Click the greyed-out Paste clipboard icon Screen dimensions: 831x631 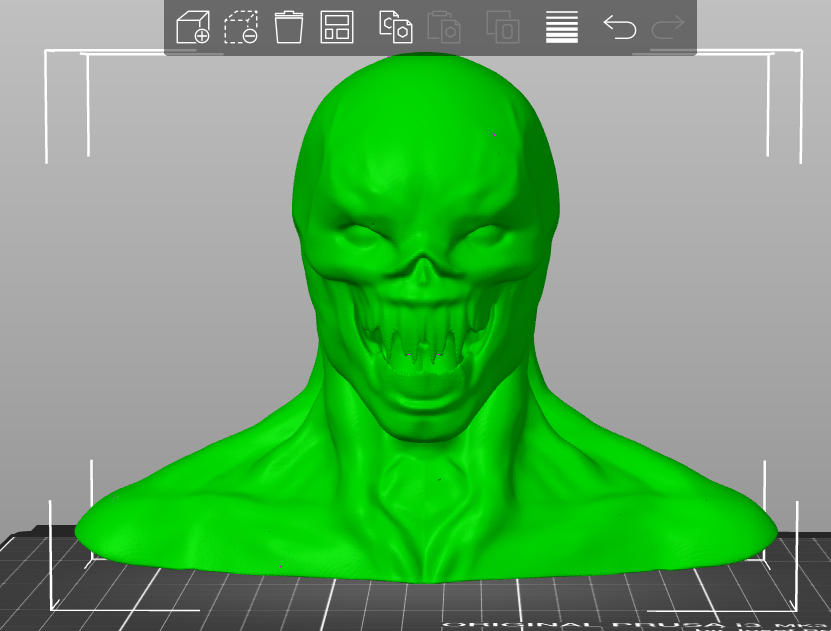pyautogui.click(x=443, y=27)
